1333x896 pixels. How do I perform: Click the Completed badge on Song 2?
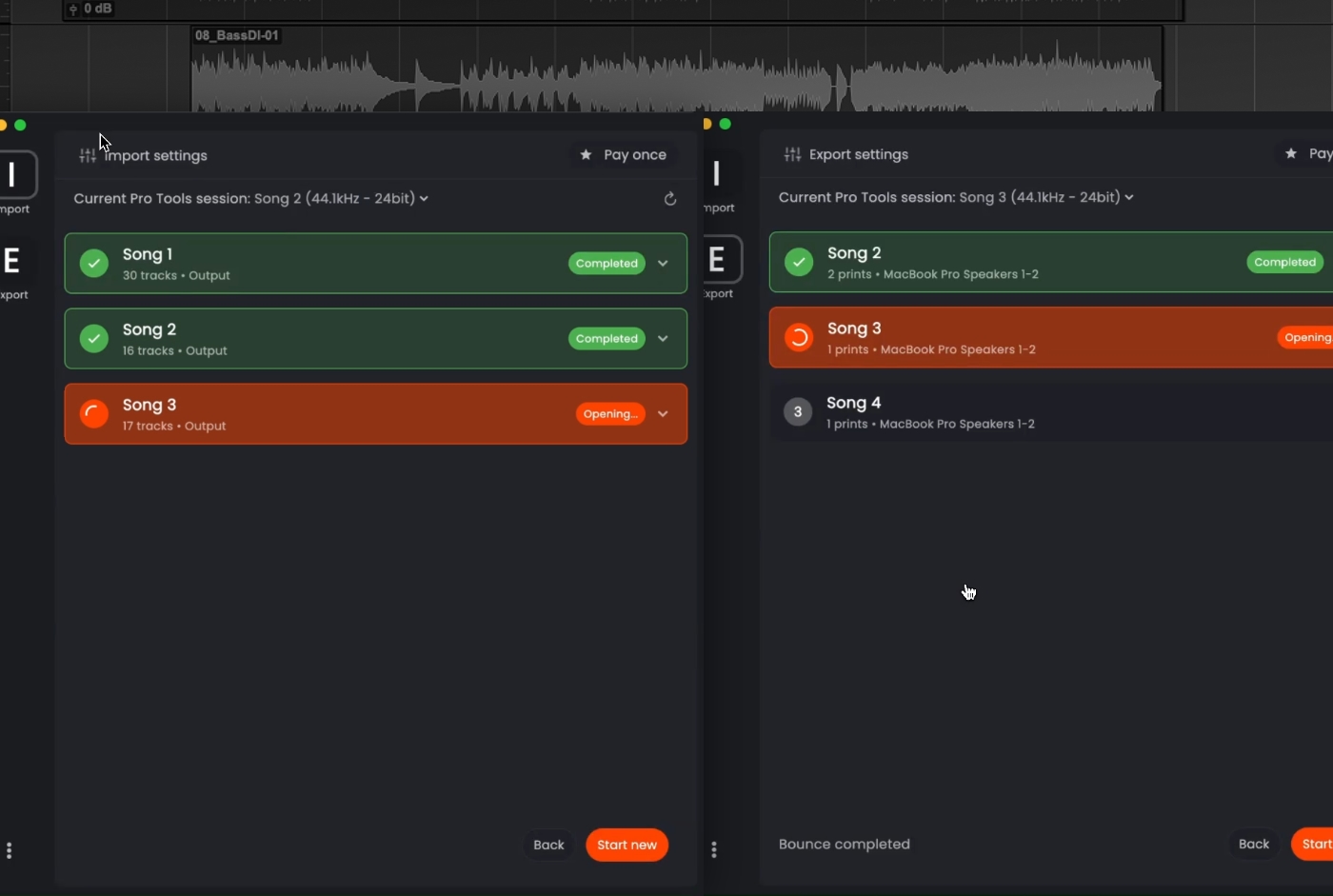click(x=606, y=338)
